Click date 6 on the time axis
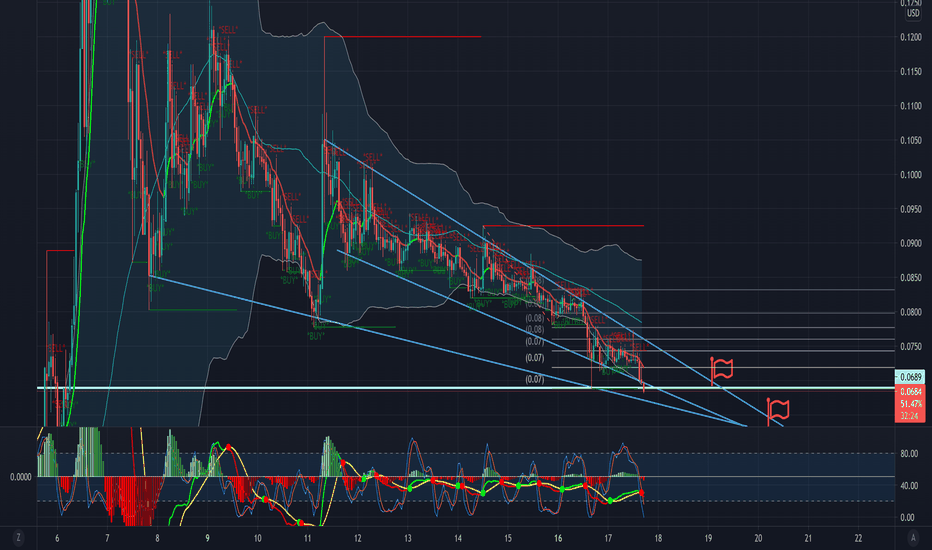 pos(57,538)
